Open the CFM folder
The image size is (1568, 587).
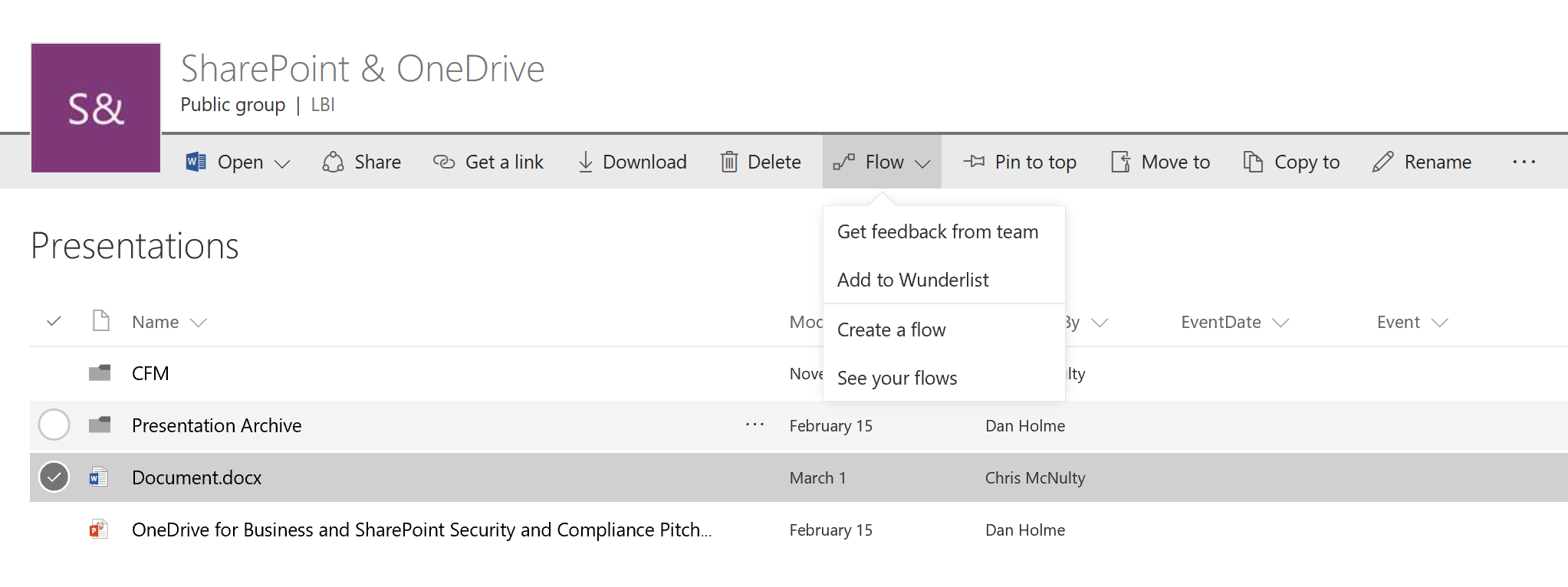pyautogui.click(x=150, y=373)
